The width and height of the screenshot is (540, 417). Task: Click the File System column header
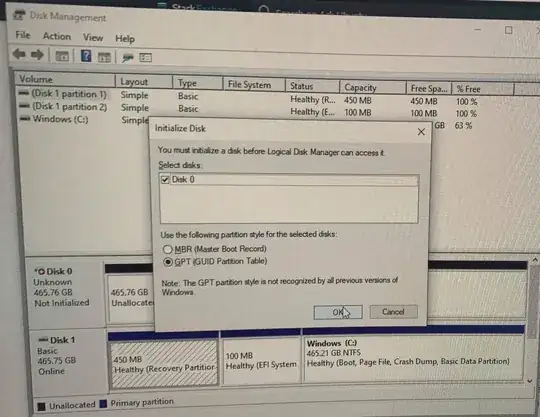254,85
